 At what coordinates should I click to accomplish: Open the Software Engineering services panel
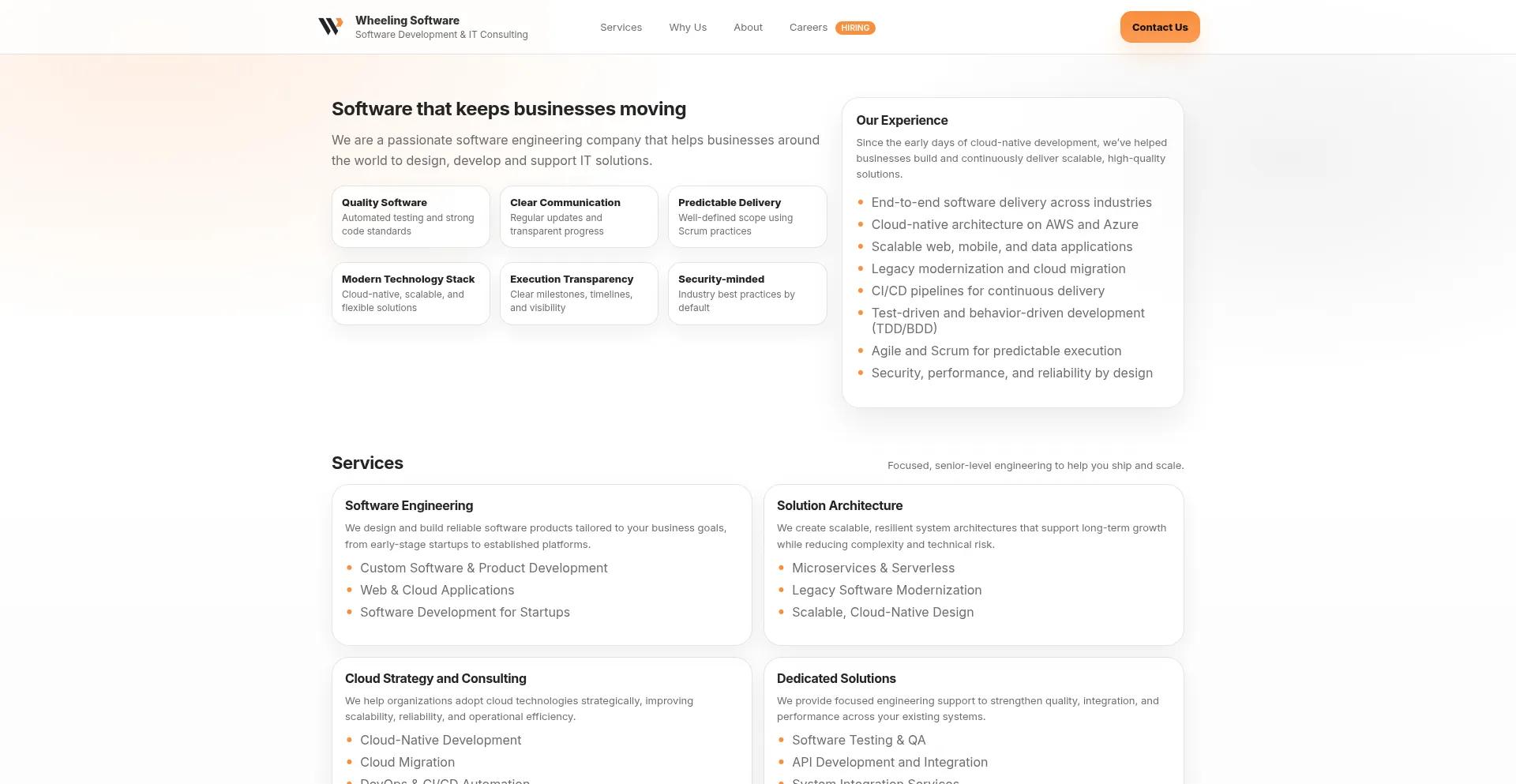[542, 564]
